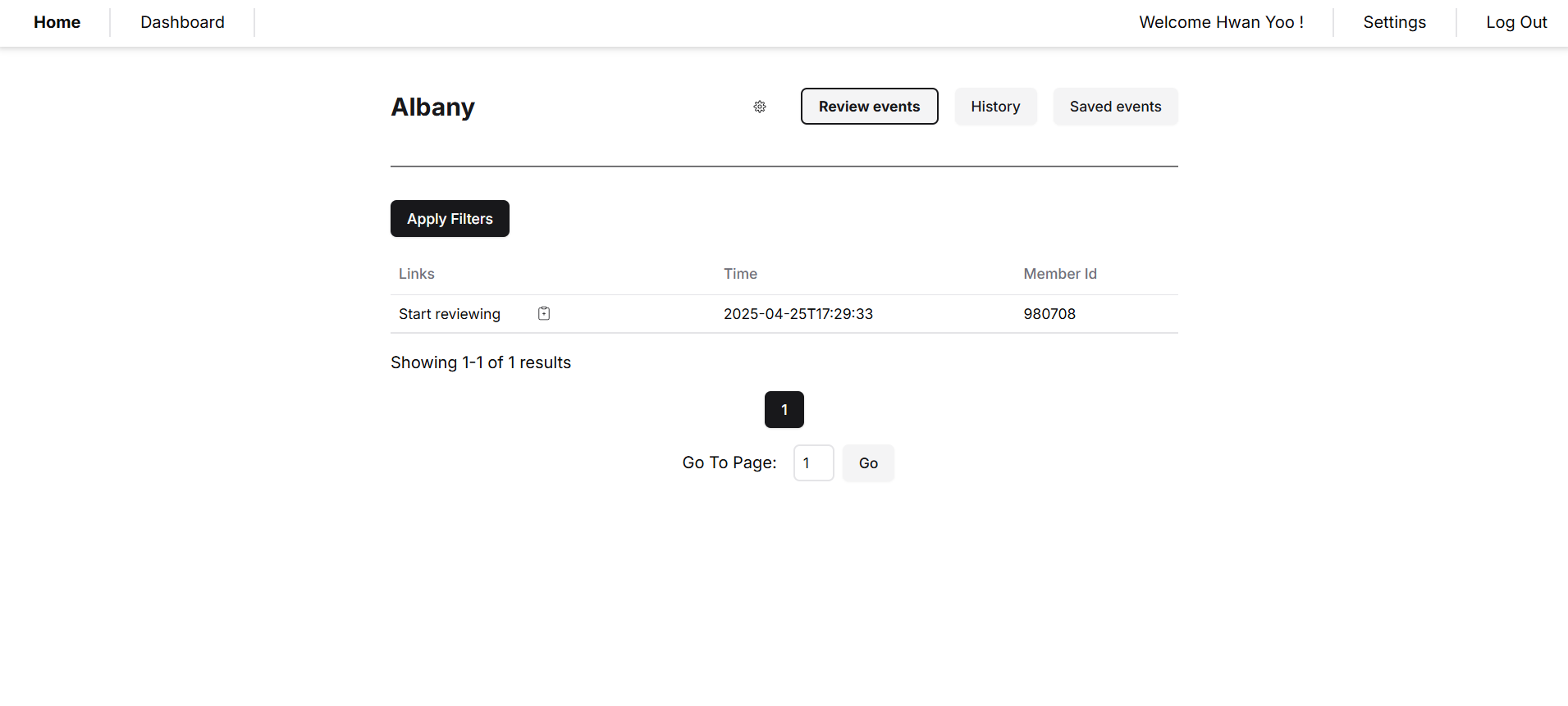Click the Member Id column header
Screen dimensions: 1568x706
(1059, 274)
